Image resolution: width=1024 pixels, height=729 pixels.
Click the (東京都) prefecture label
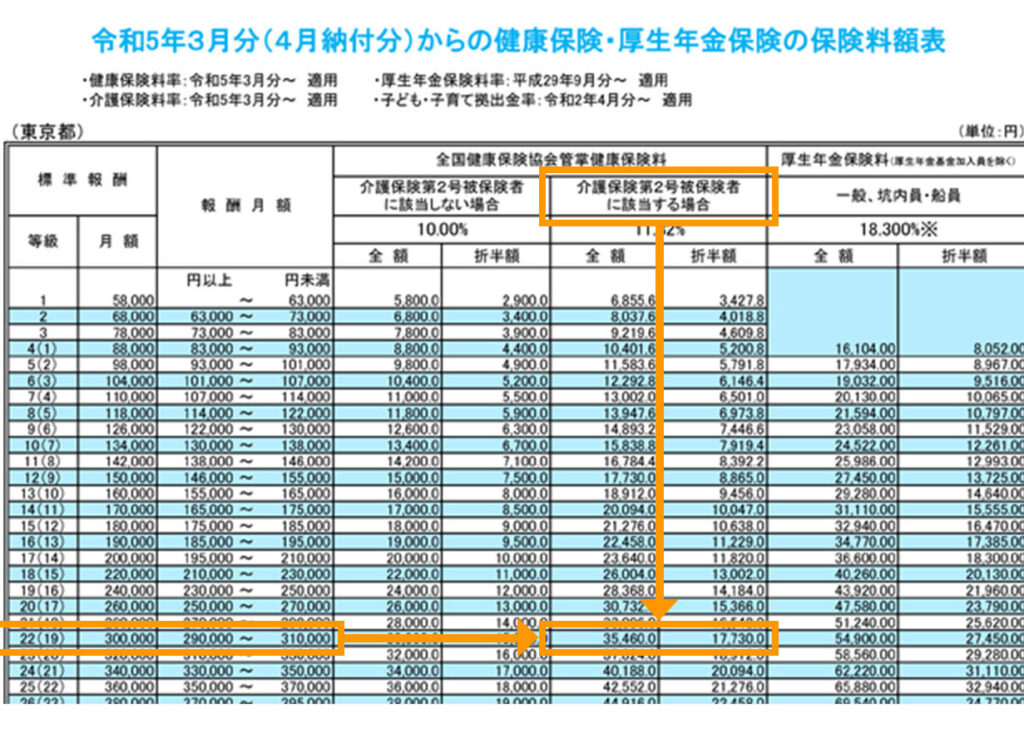point(48,132)
